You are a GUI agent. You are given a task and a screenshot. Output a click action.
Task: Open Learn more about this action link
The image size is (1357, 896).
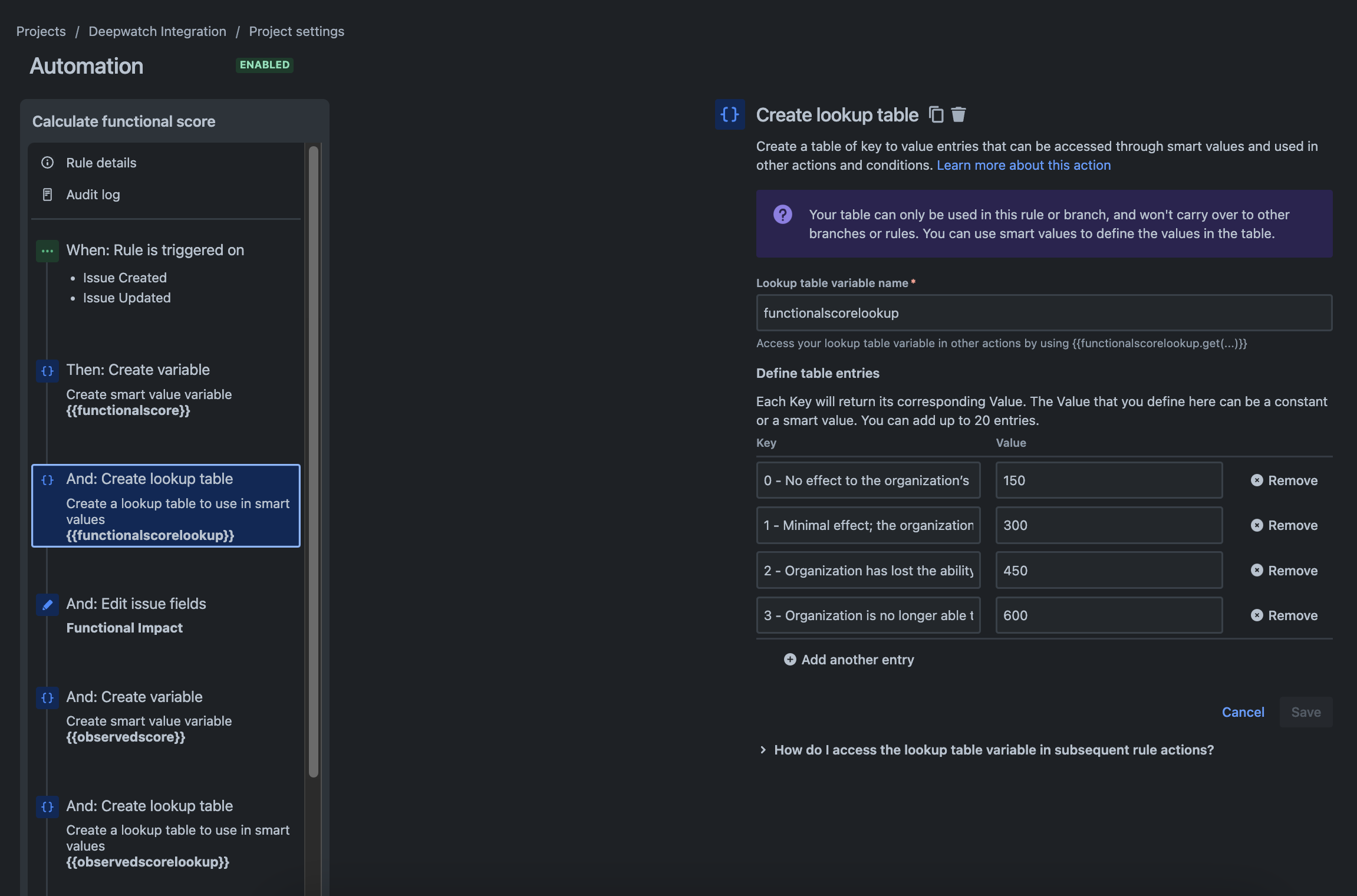click(1023, 165)
